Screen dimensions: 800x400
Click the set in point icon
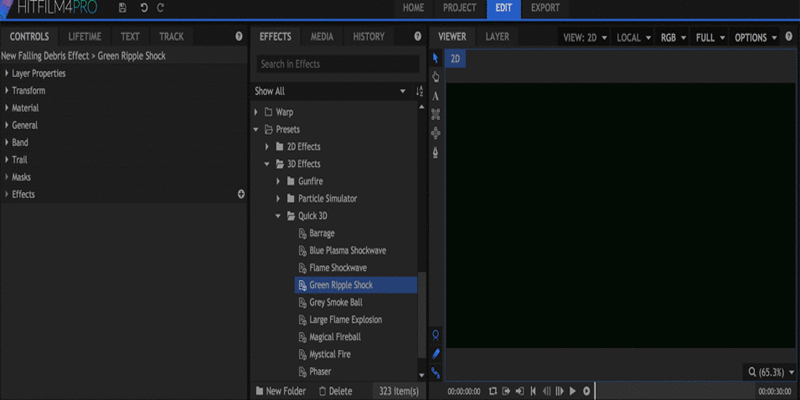click(x=506, y=391)
